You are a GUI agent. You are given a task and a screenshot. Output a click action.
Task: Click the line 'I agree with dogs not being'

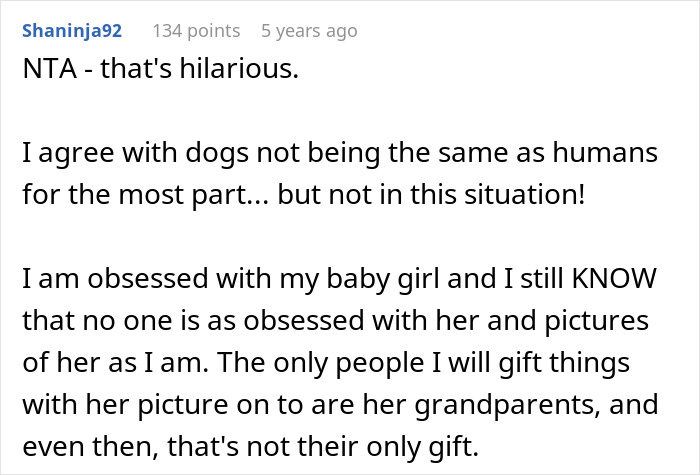(170, 155)
